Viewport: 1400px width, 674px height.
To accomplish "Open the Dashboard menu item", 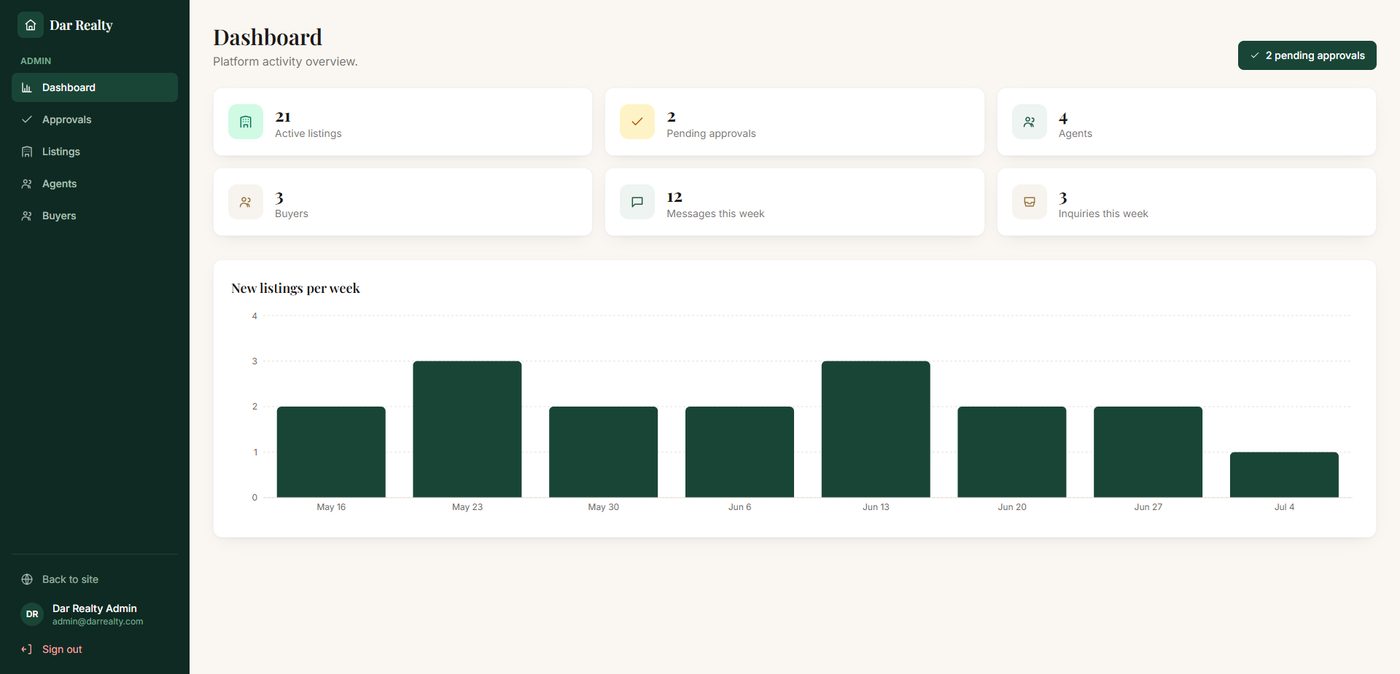I will pos(95,88).
